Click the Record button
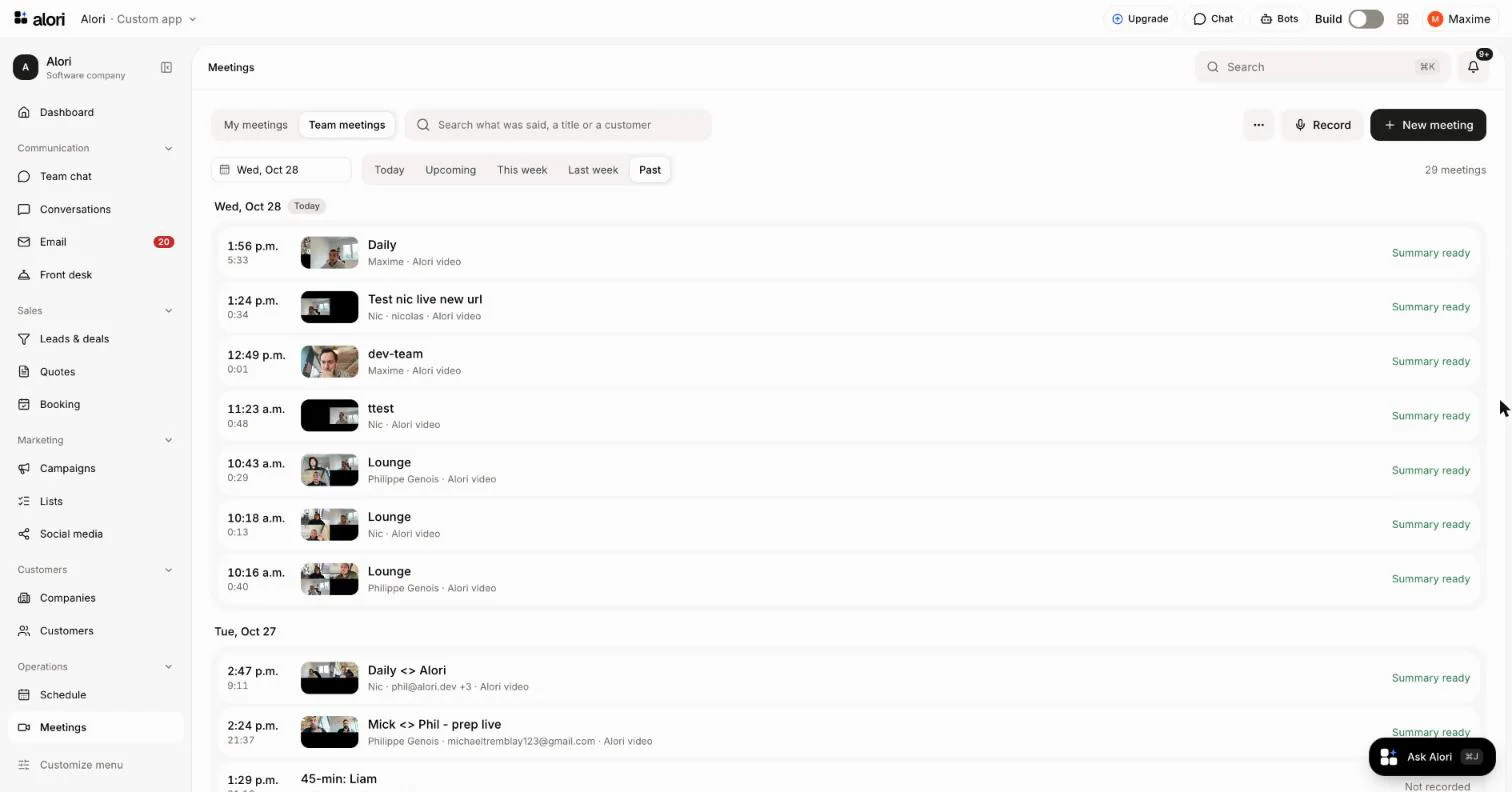1512x792 pixels. [1322, 125]
